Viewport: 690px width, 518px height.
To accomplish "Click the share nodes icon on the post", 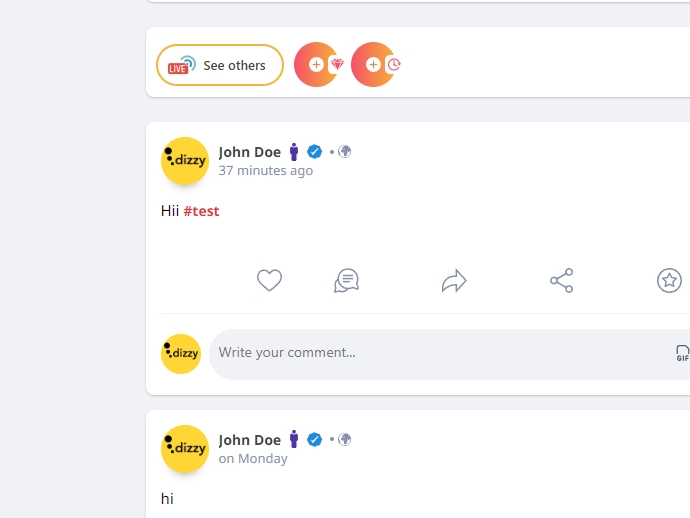I will point(562,281).
